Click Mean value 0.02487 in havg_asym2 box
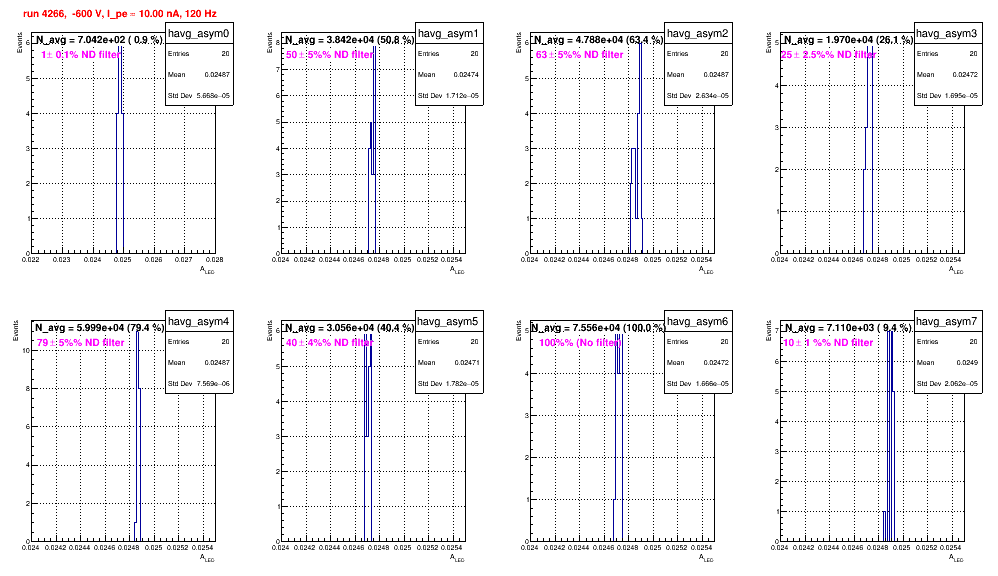 (x=716, y=74)
